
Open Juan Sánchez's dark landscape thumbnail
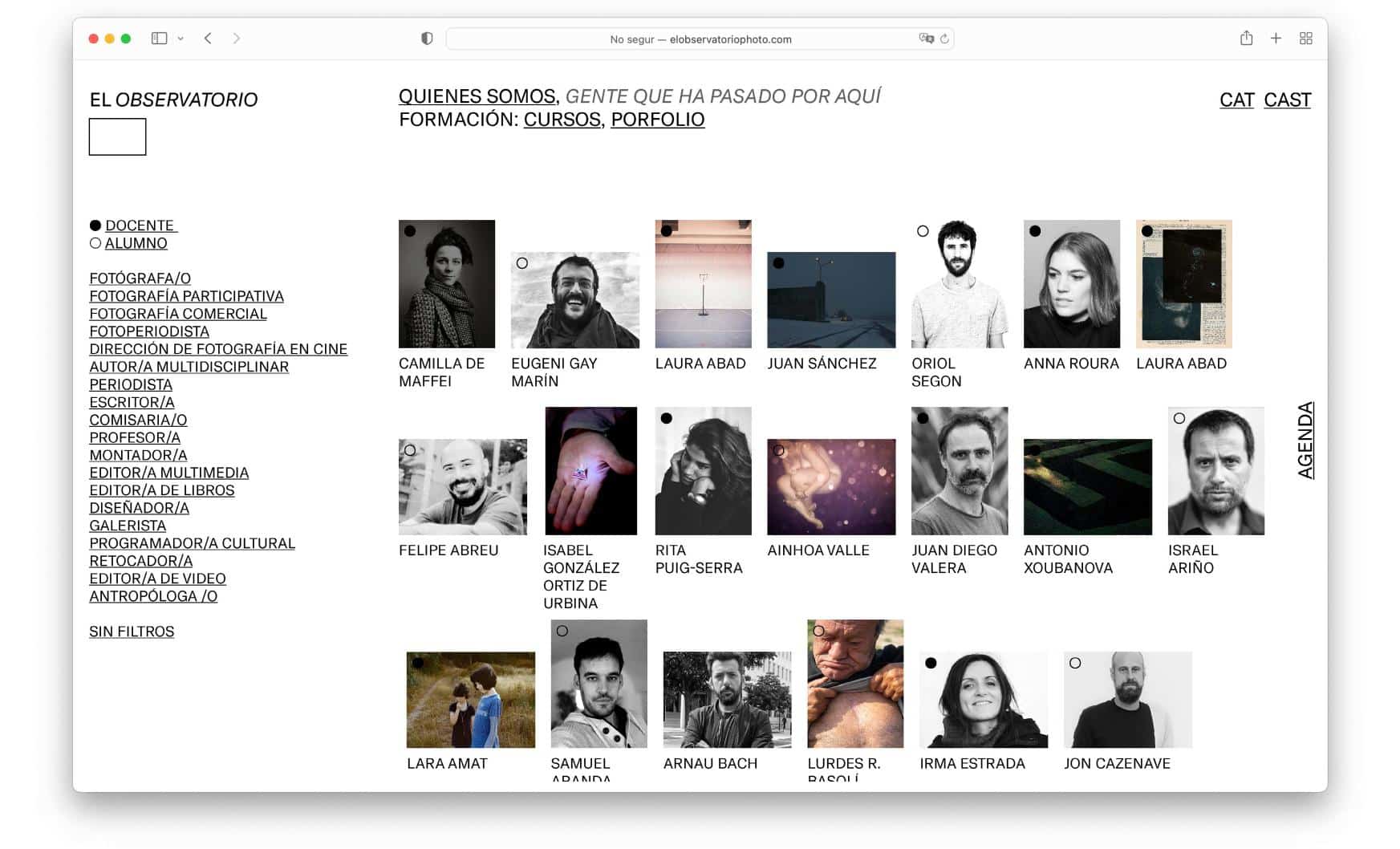[831, 300]
